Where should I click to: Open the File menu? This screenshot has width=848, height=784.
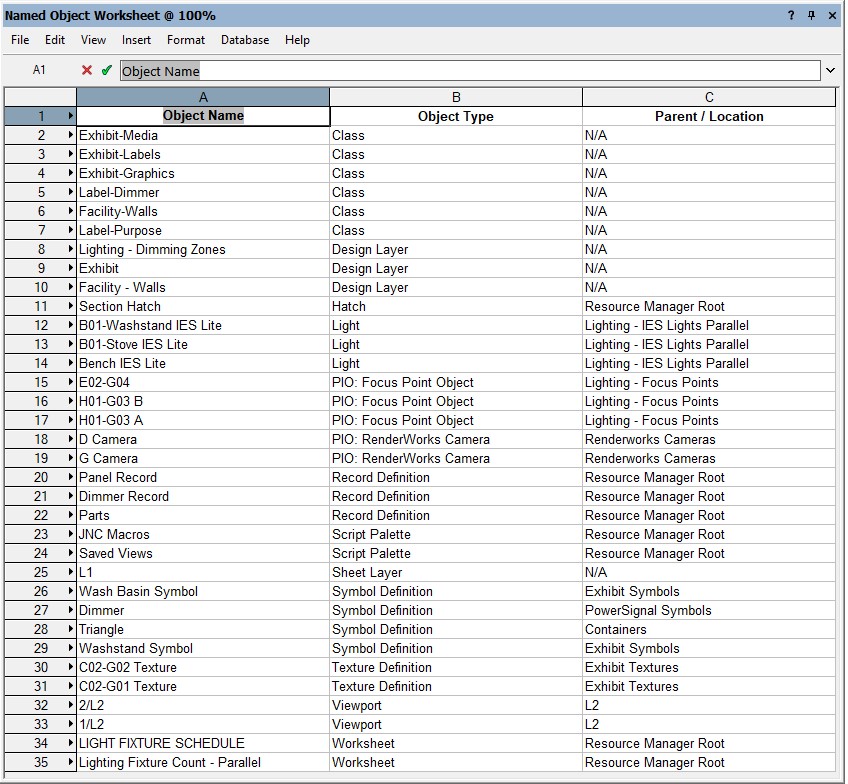(x=20, y=40)
